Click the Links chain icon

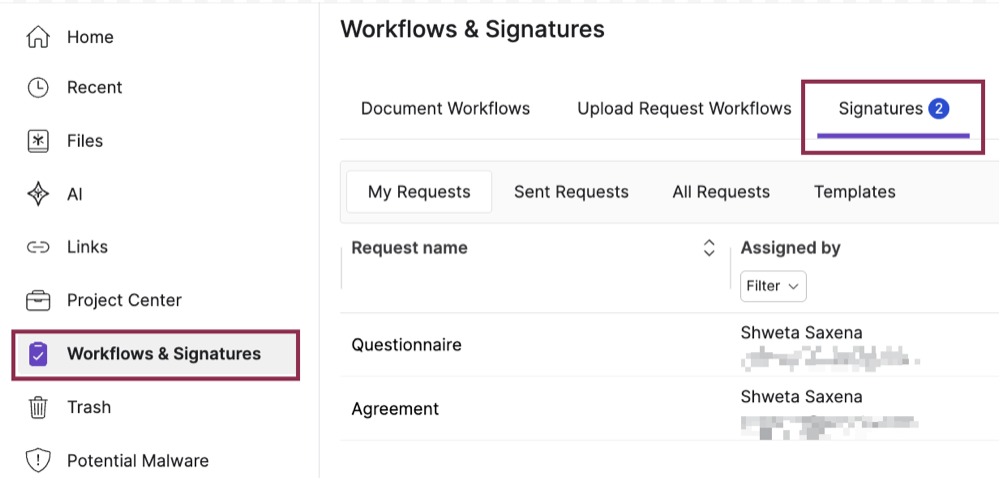point(38,247)
